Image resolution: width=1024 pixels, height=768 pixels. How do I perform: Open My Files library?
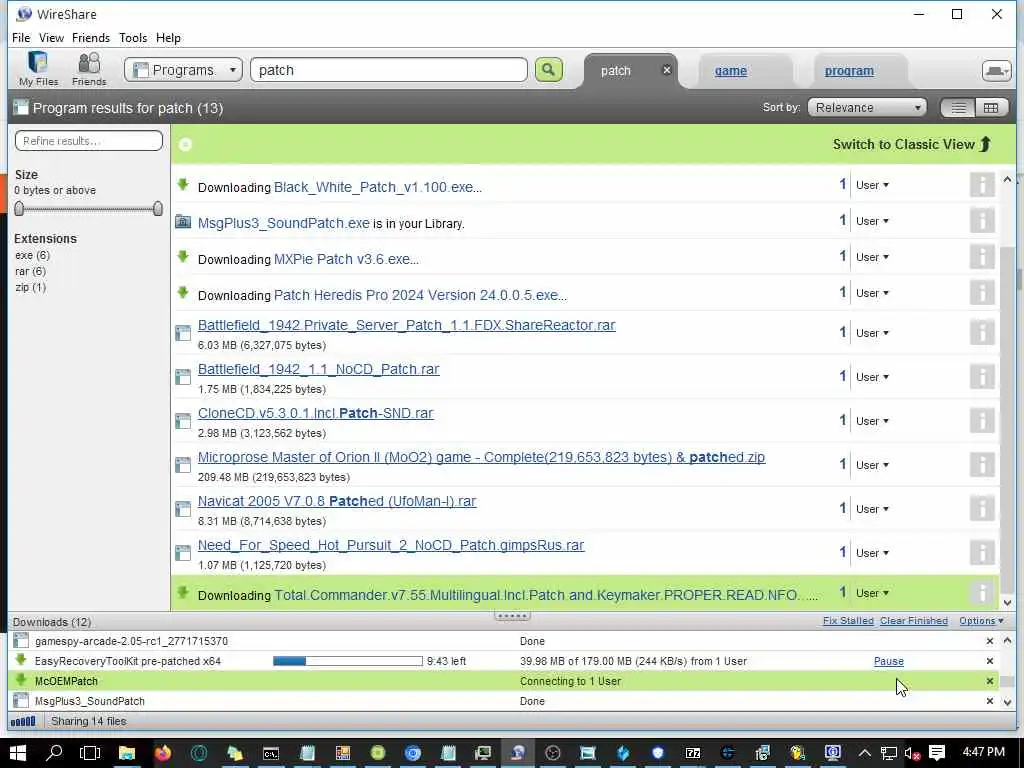click(x=38, y=69)
